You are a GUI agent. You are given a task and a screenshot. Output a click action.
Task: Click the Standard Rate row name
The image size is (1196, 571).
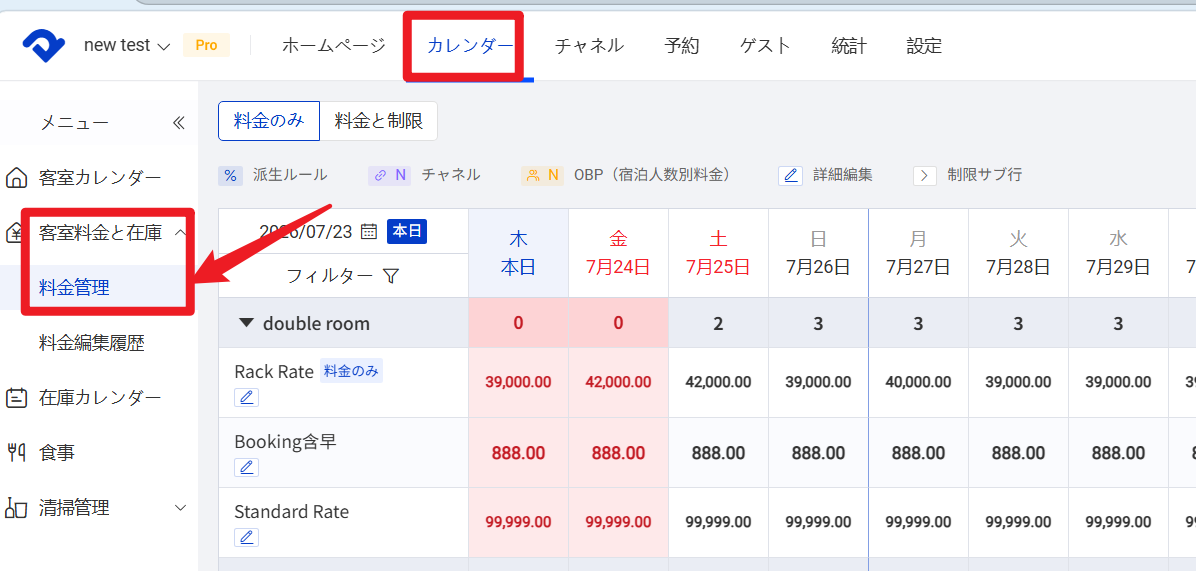[291, 512]
